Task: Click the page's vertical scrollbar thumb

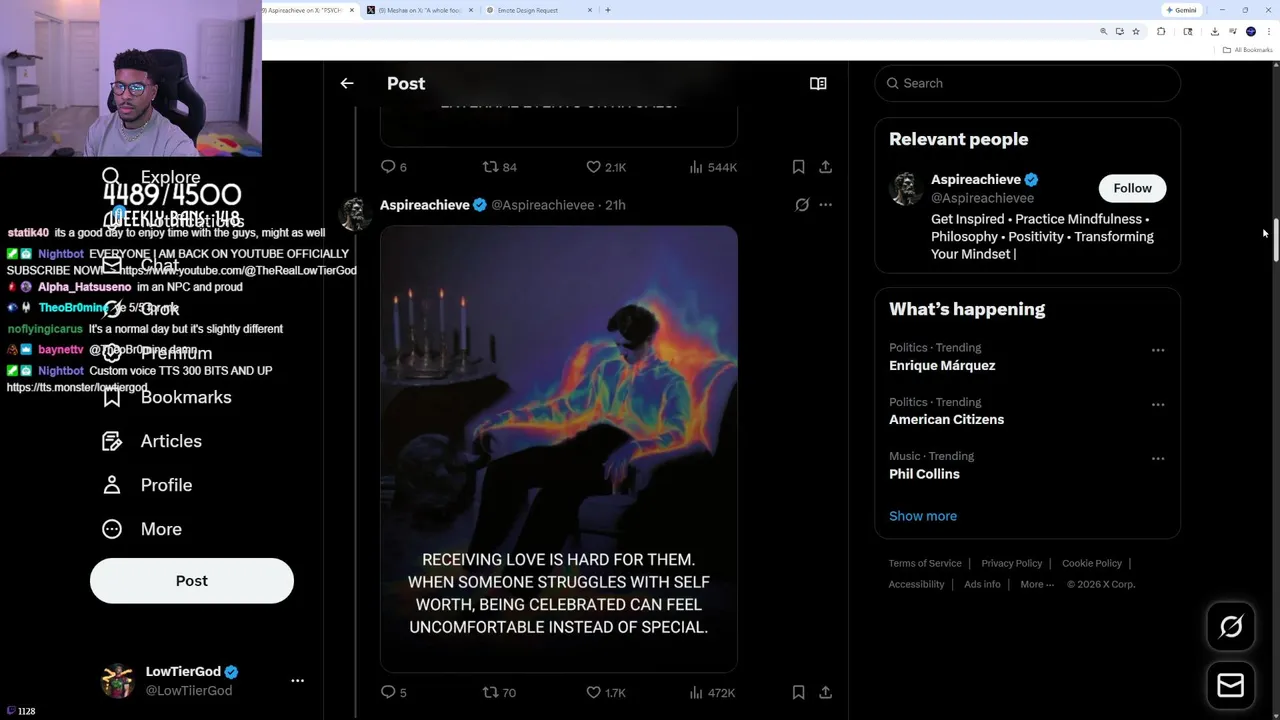Action: pyautogui.click(x=1276, y=240)
